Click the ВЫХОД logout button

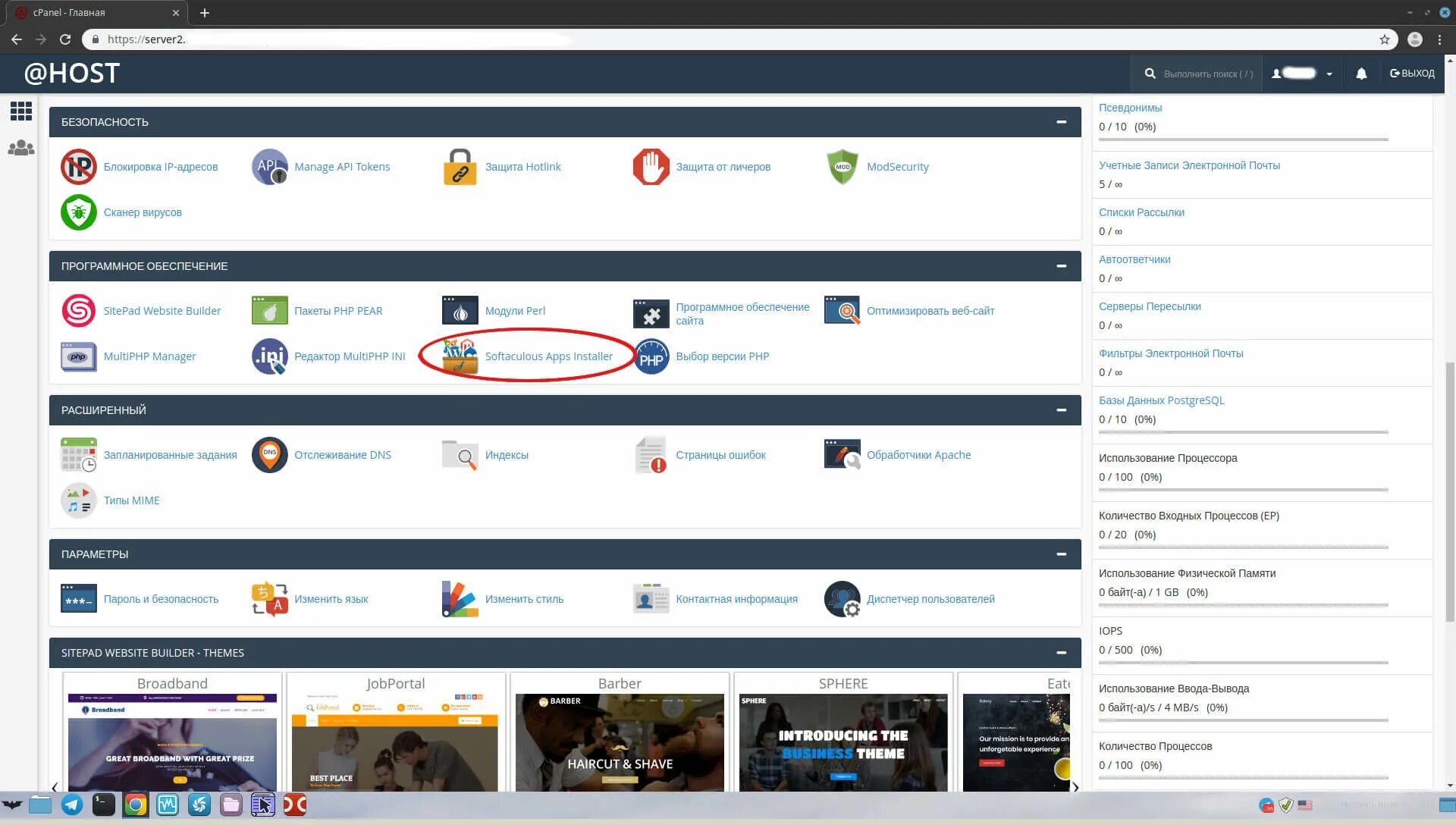(1412, 74)
